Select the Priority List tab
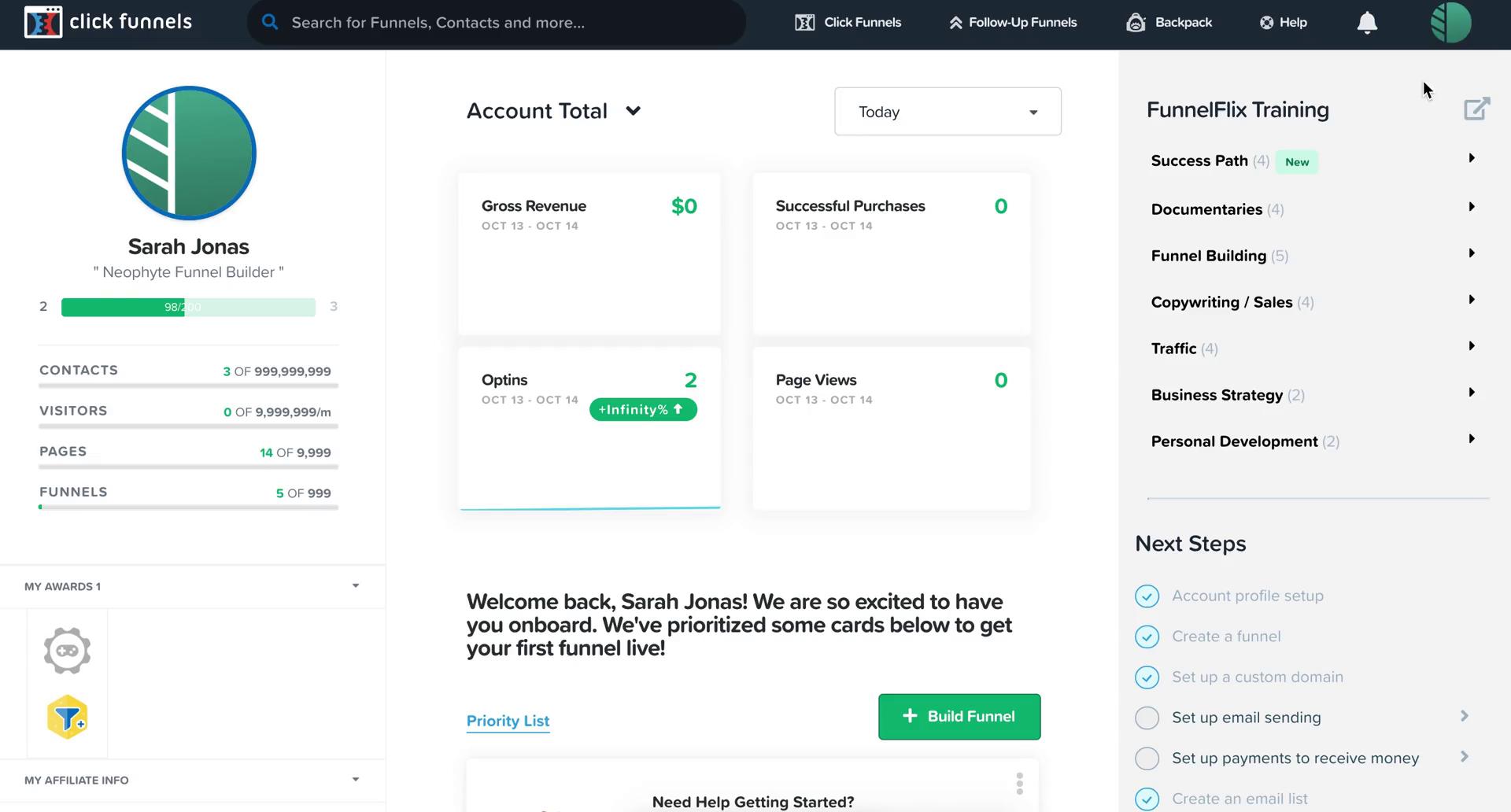The width and height of the screenshot is (1511, 812). [x=508, y=721]
